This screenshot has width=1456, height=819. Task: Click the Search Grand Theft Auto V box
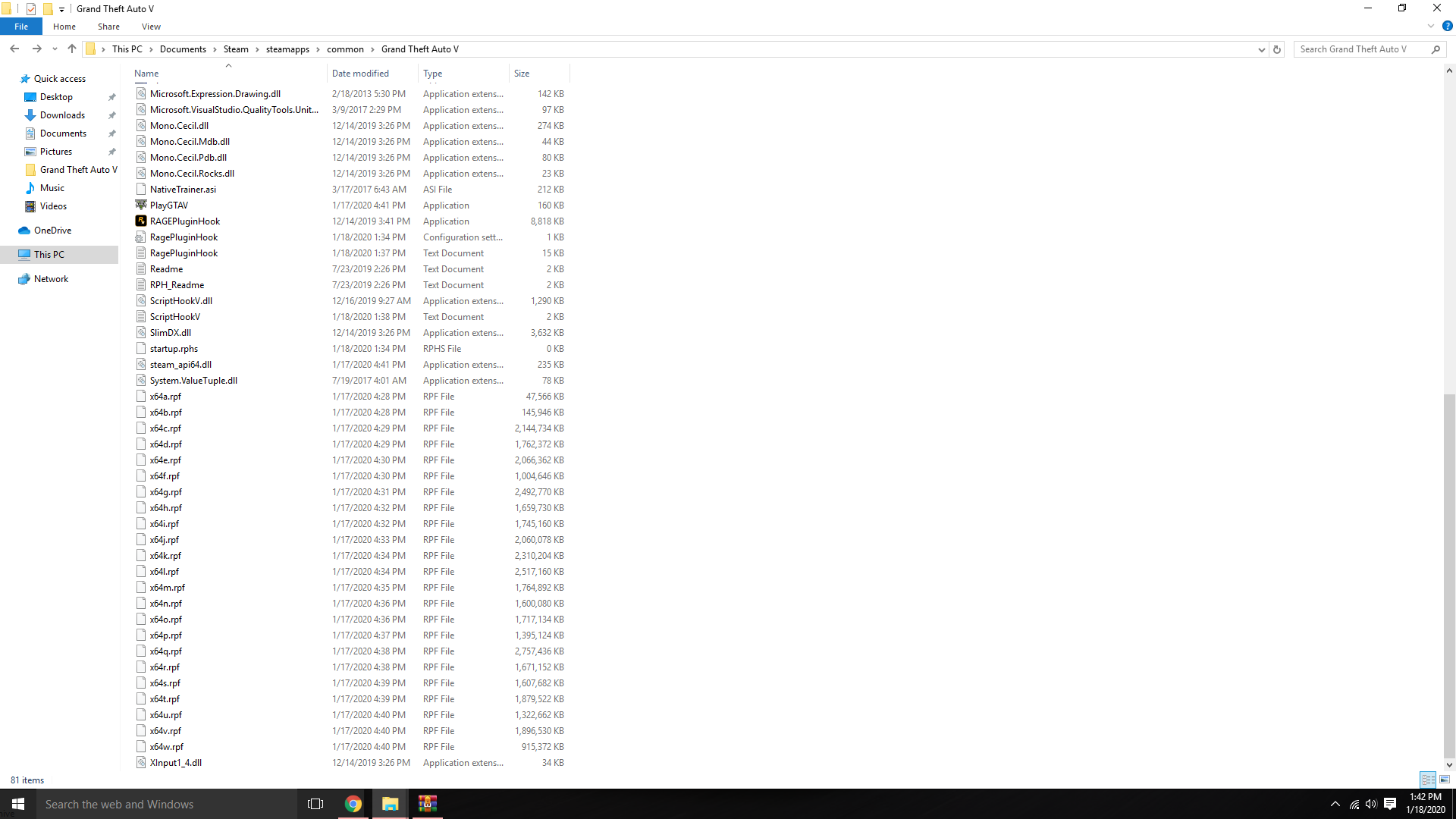[x=1357, y=49]
